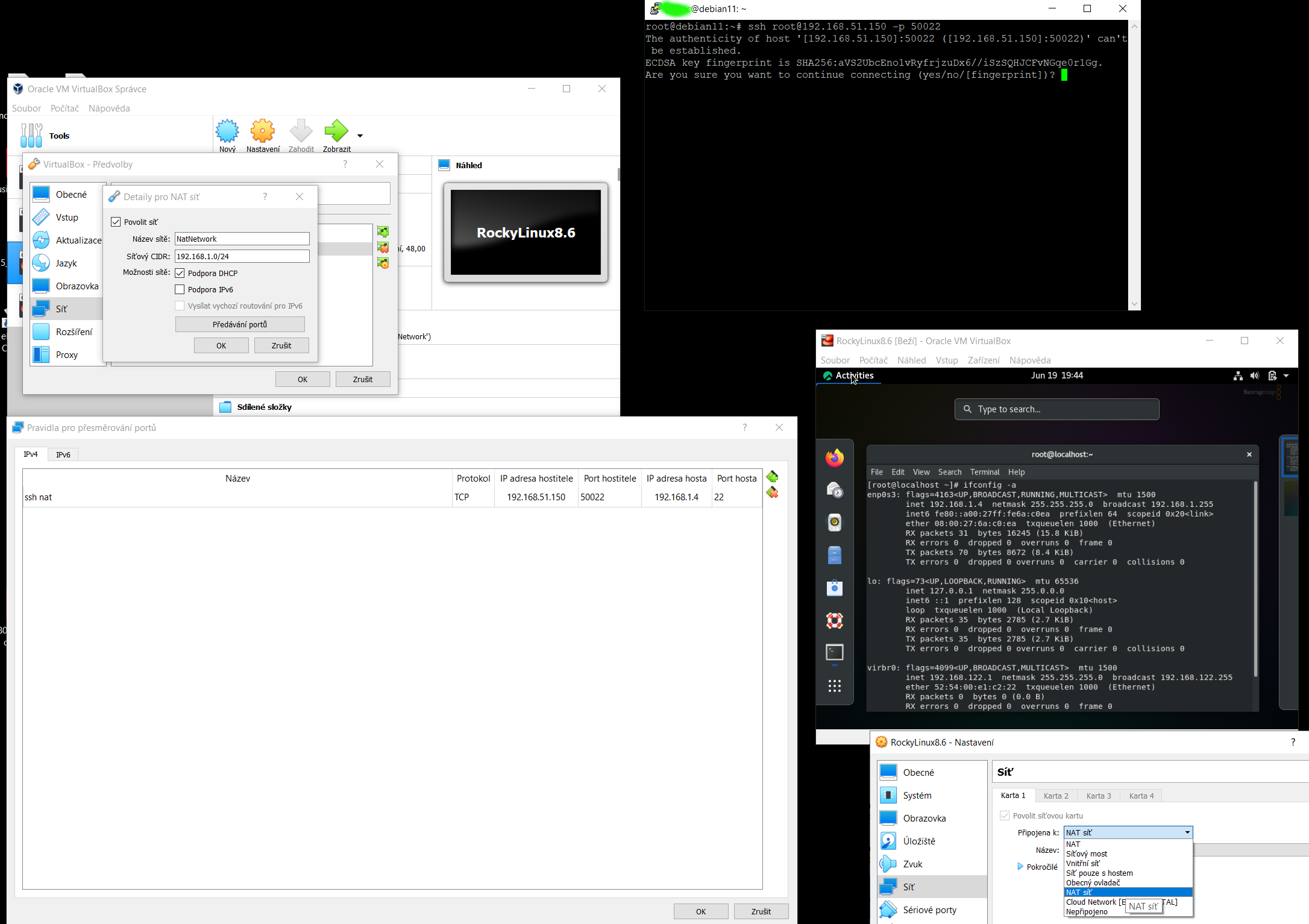Select Sériové porty in Nastavení sidebar
The height and width of the screenshot is (924, 1309).
[932, 910]
